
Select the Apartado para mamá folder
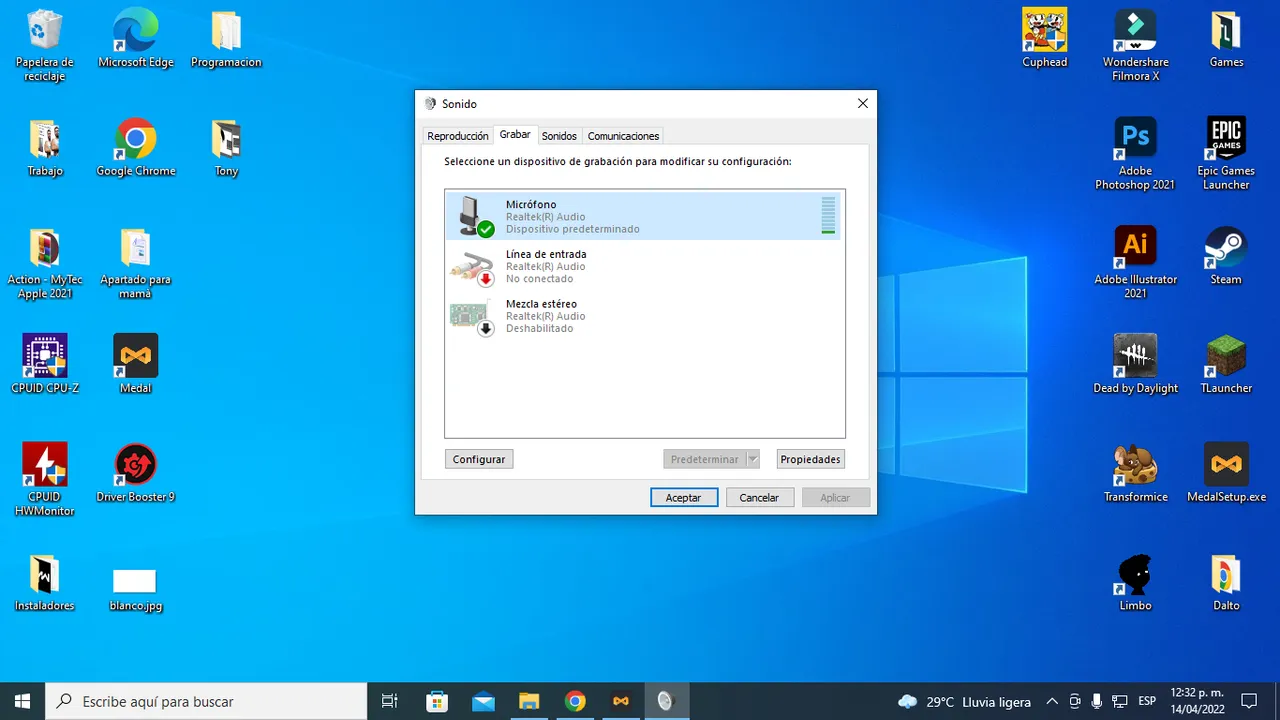pos(136,263)
